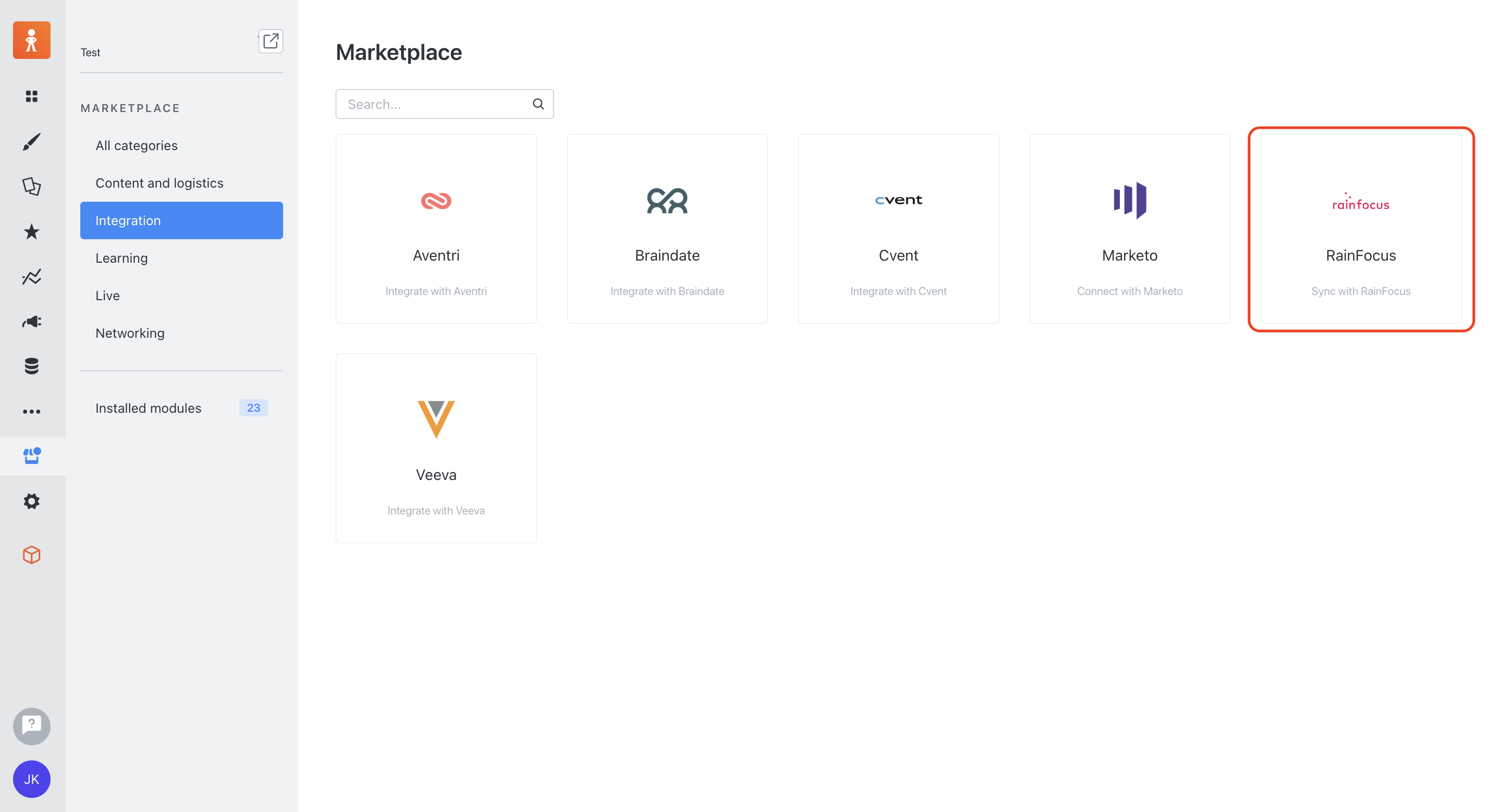
Task: Click the MARKETPLACE section label
Action: coord(130,108)
